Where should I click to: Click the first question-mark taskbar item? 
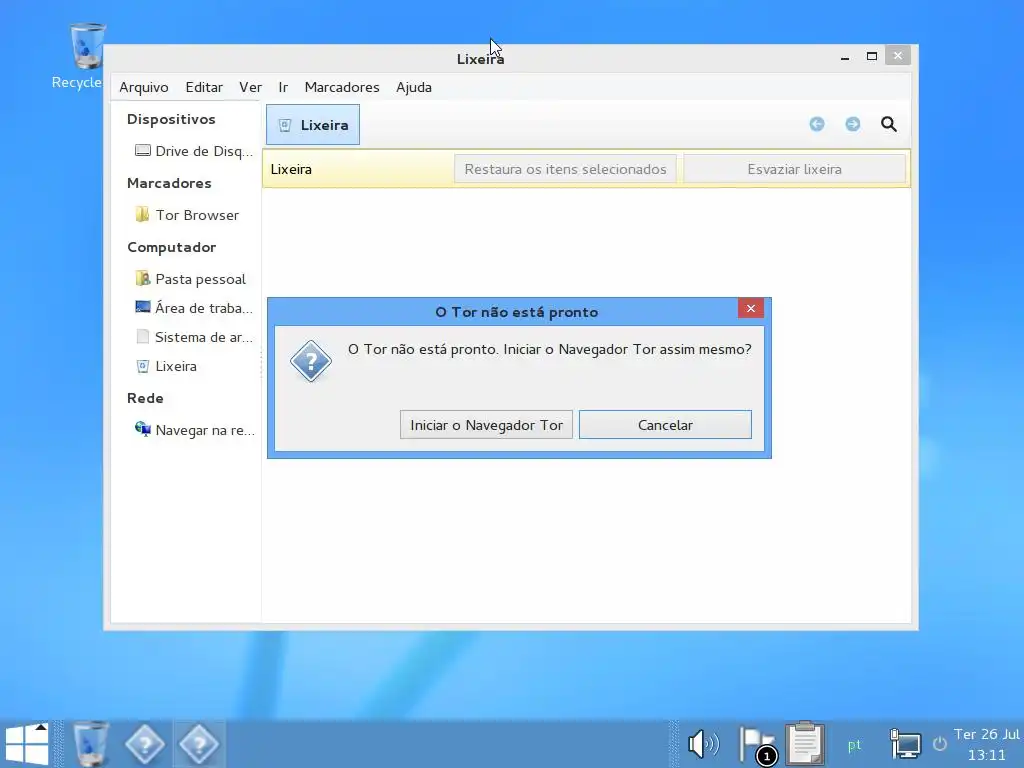[144, 744]
